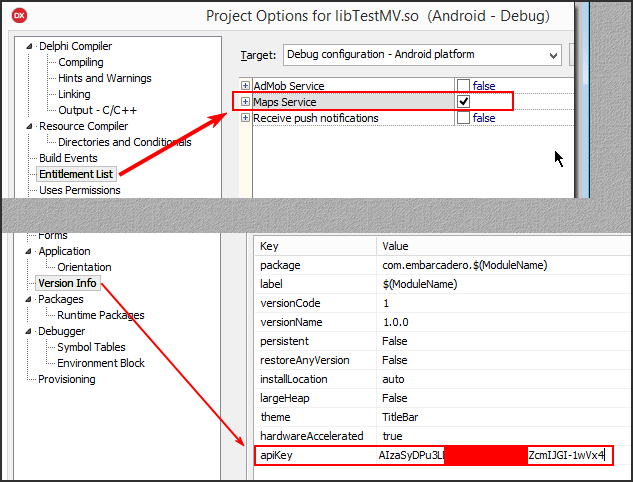
Task: Select Application tree label
Action: click(64, 251)
